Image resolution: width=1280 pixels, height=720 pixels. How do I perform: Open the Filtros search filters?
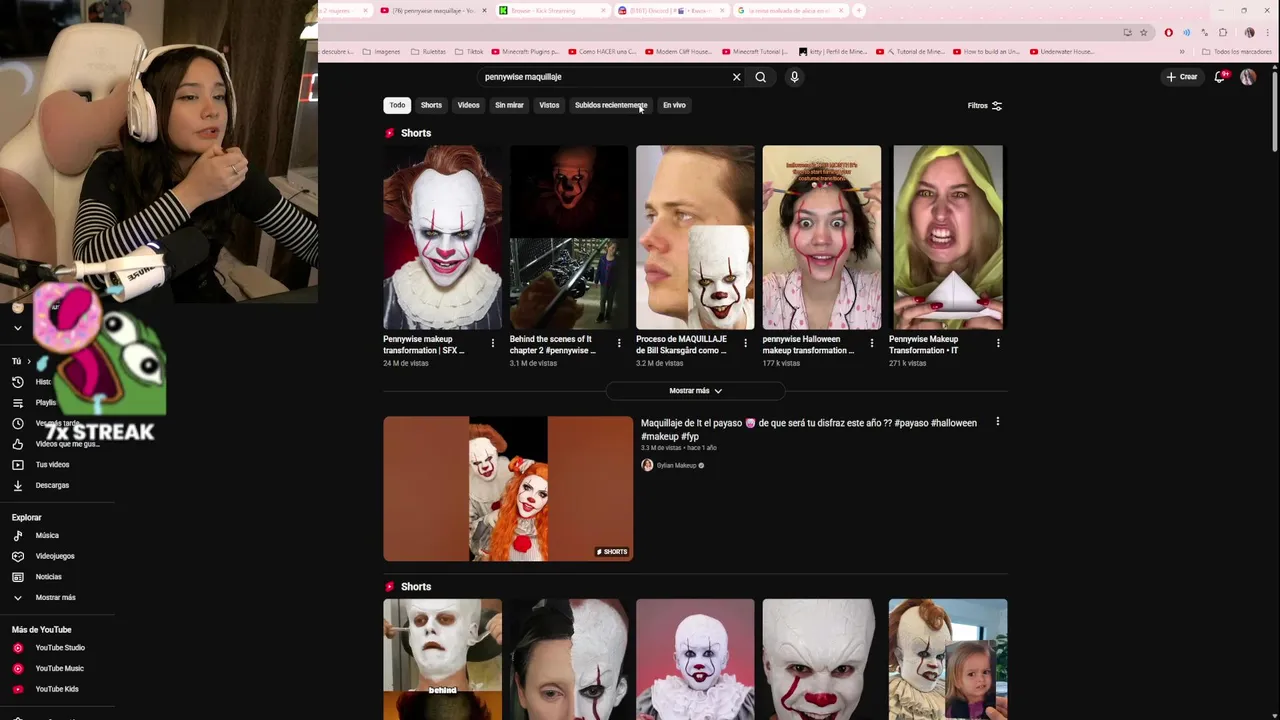(985, 105)
